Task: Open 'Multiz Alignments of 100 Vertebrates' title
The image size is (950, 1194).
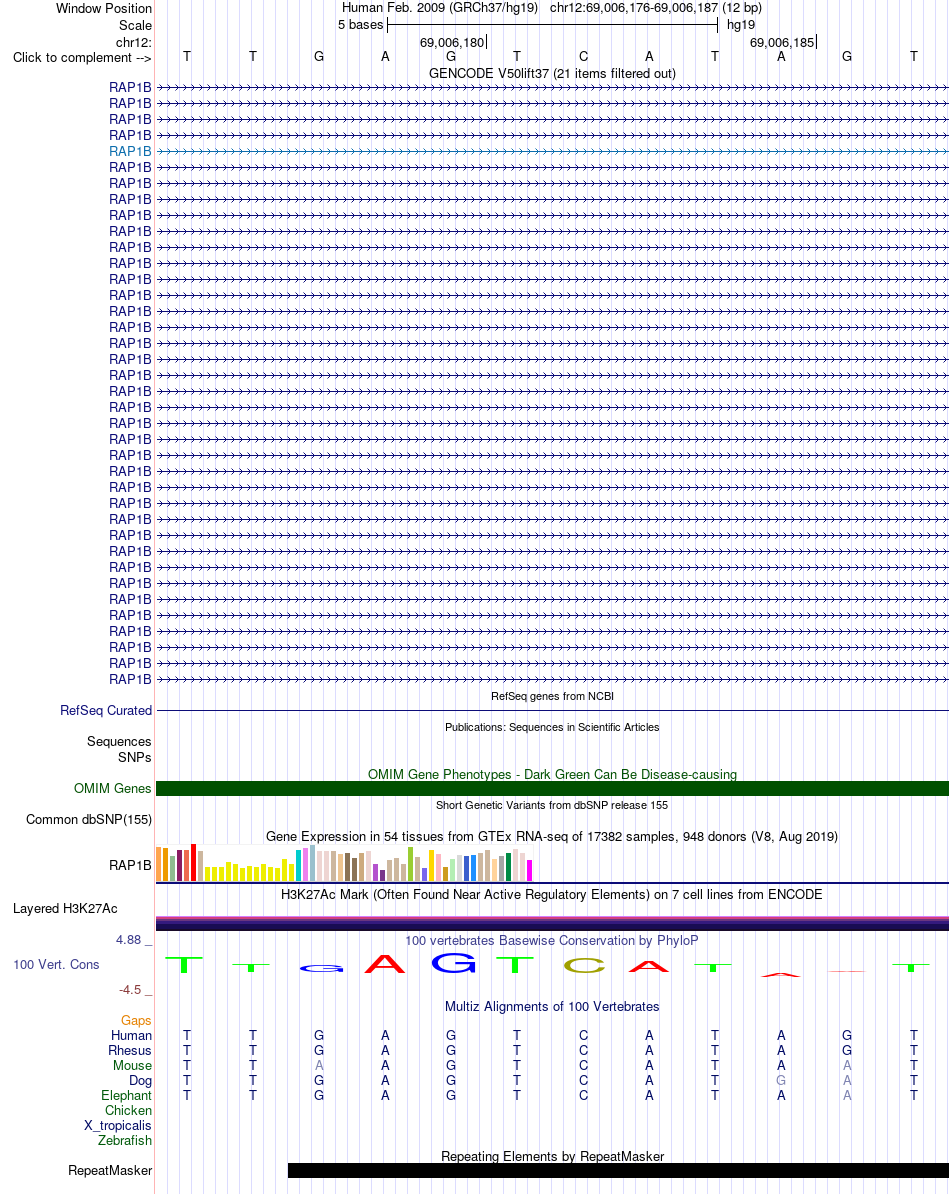Action: 552,1007
